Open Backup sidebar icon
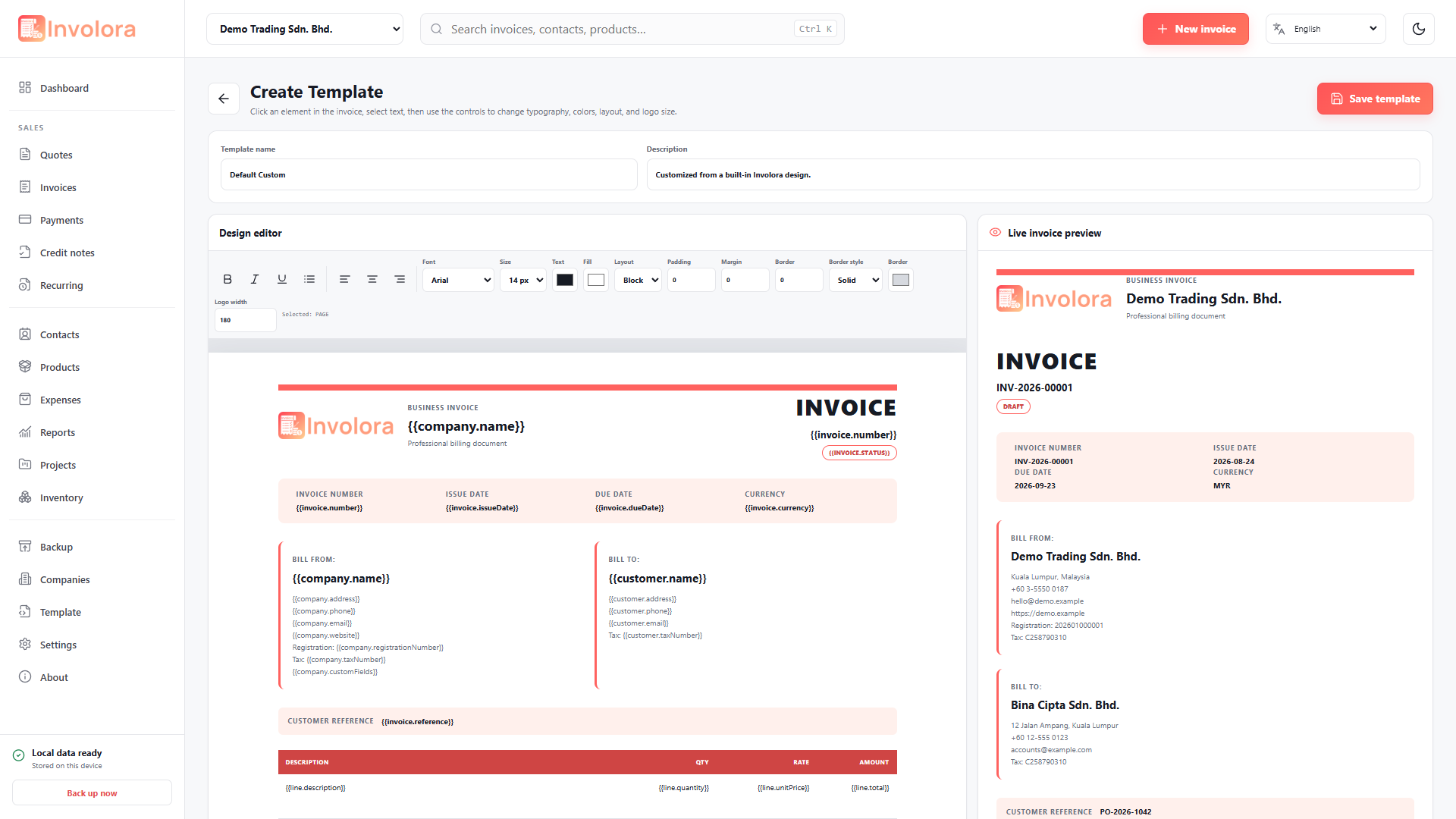The image size is (1456, 819). click(25, 547)
